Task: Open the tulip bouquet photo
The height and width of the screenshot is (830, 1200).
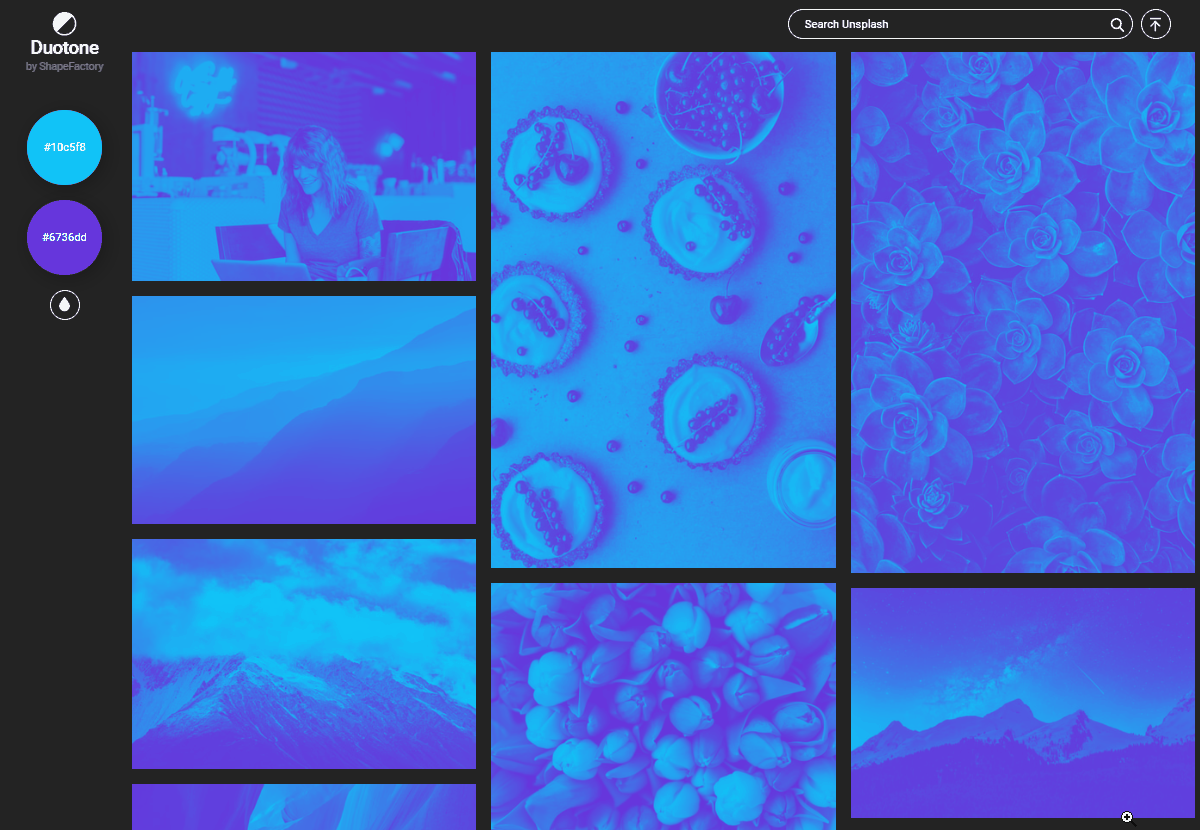Action: (663, 706)
